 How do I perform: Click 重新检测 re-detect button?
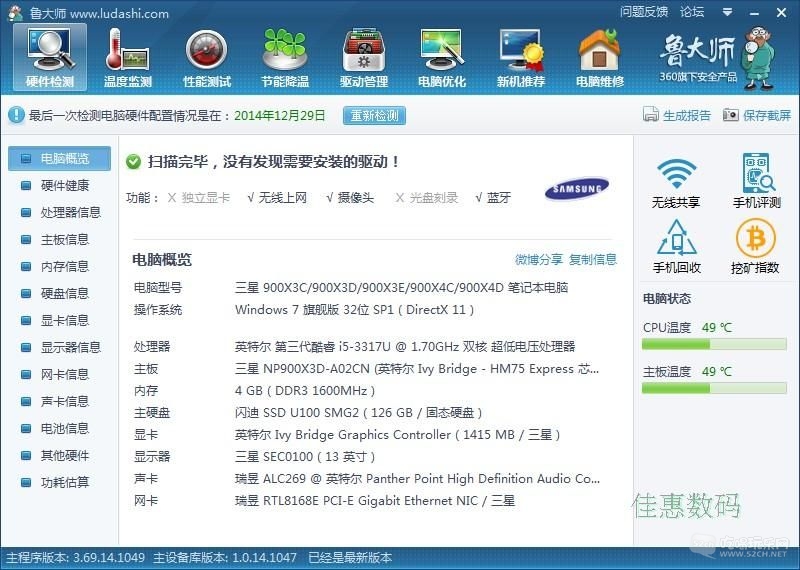click(x=374, y=115)
